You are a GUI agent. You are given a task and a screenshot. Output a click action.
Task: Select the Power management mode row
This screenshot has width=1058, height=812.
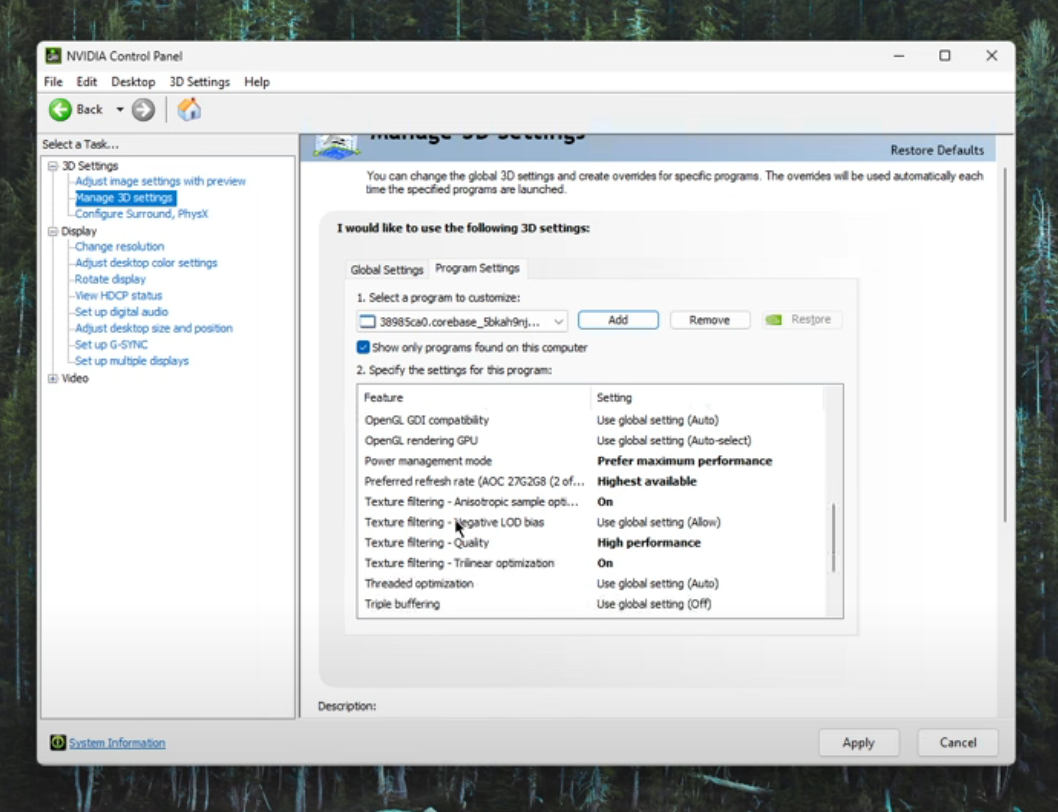pos(590,461)
